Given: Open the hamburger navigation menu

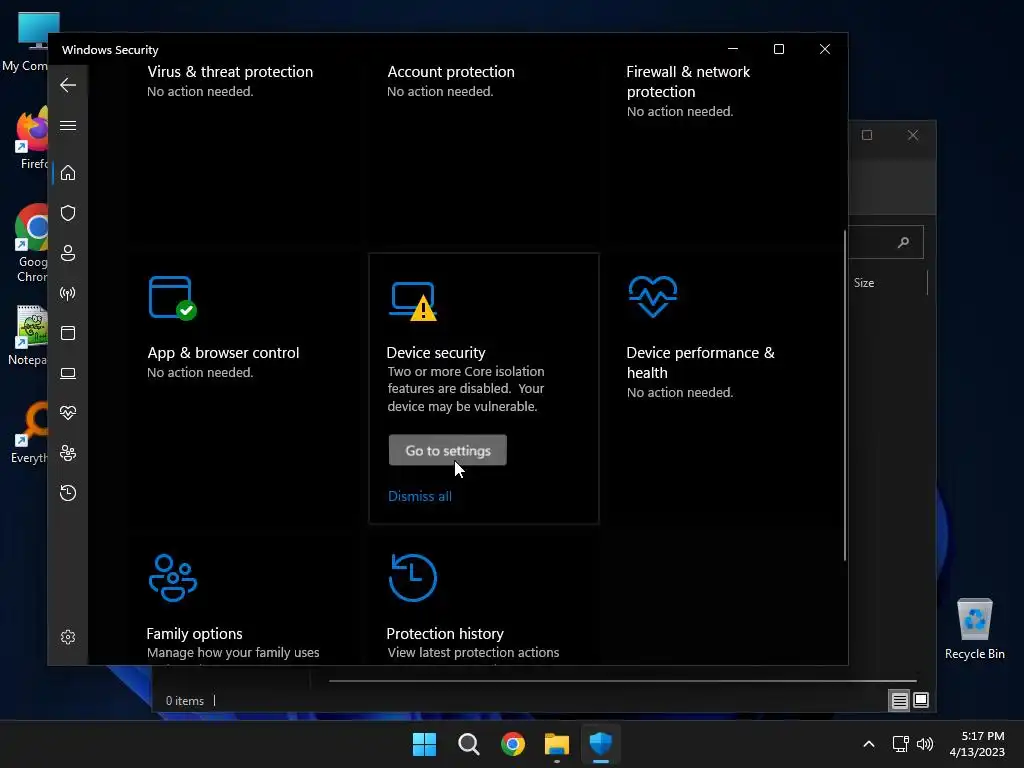Looking at the screenshot, I should [68, 125].
